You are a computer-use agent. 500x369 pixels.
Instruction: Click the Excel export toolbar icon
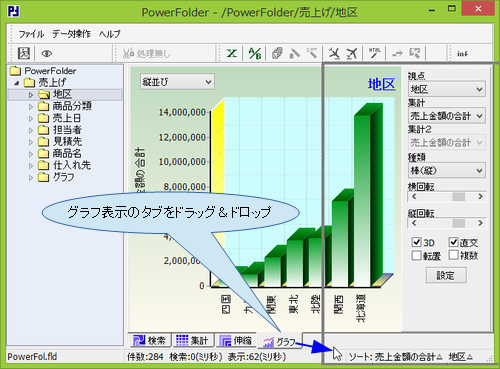(232, 53)
